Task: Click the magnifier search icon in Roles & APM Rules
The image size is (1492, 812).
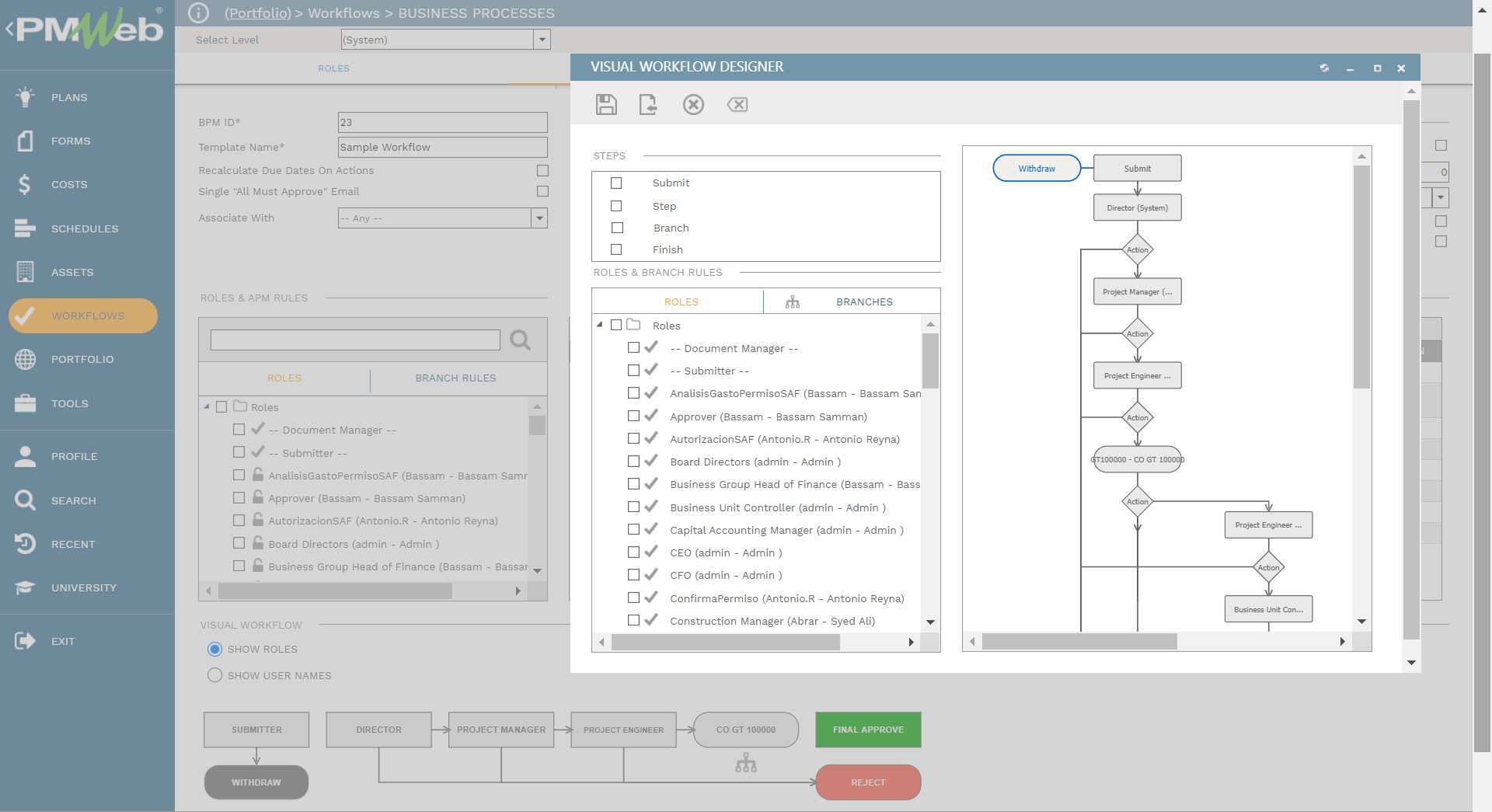Action: tap(520, 340)
